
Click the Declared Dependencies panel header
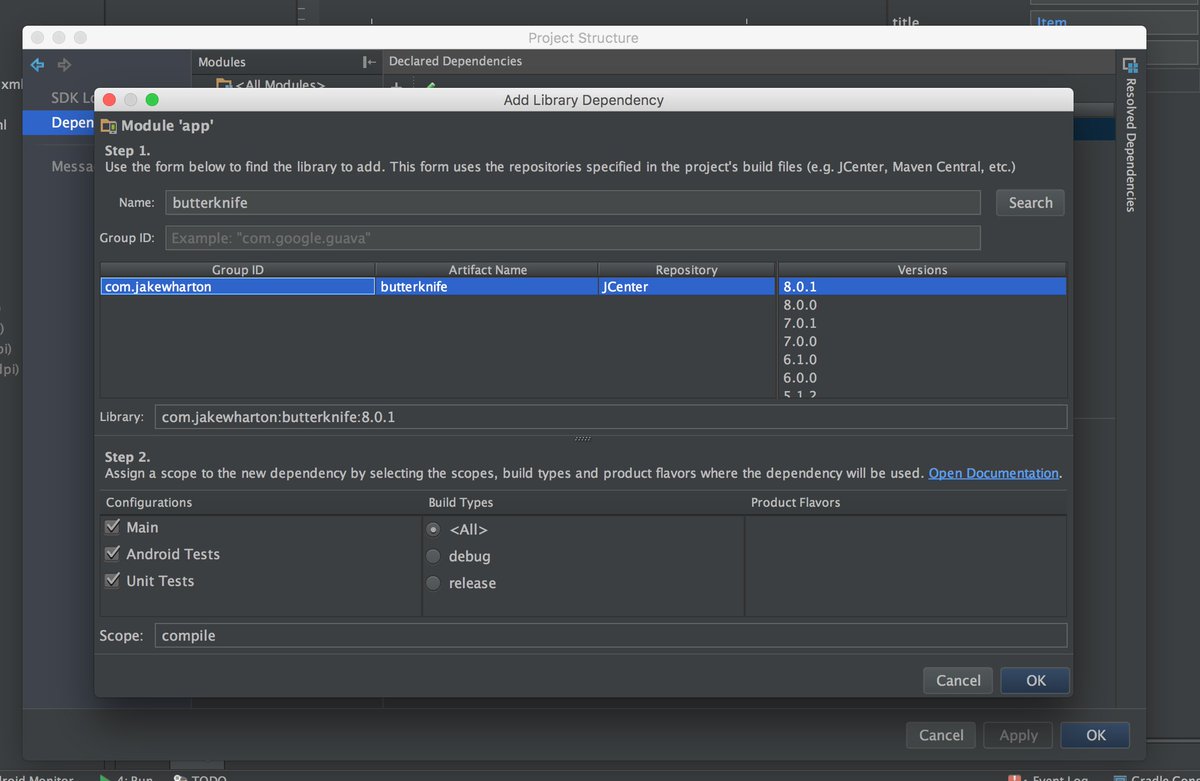pyautogui.click(x=455, y=61)
